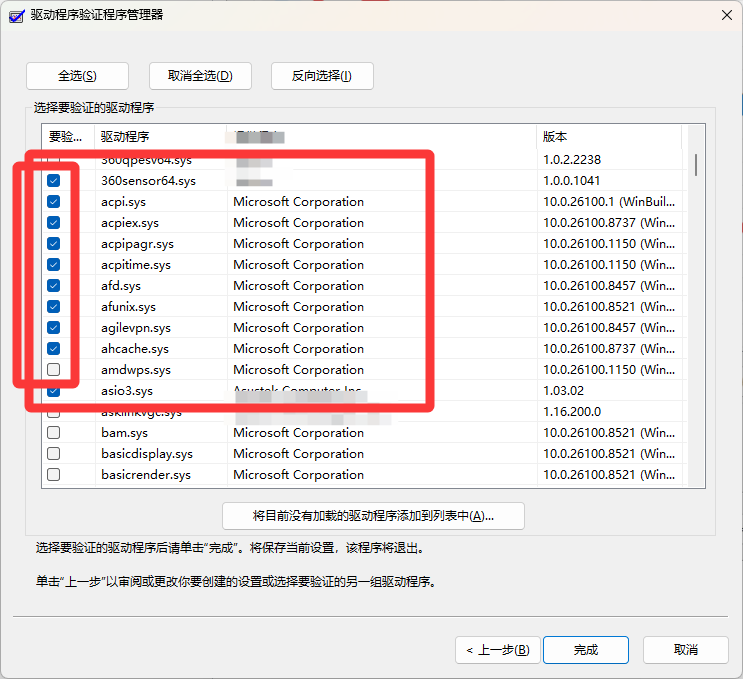Uncheck the afunix.sys checkbox
Viewport: 743px width, 679px height.
pyautogui.click(x=54, y=307)
